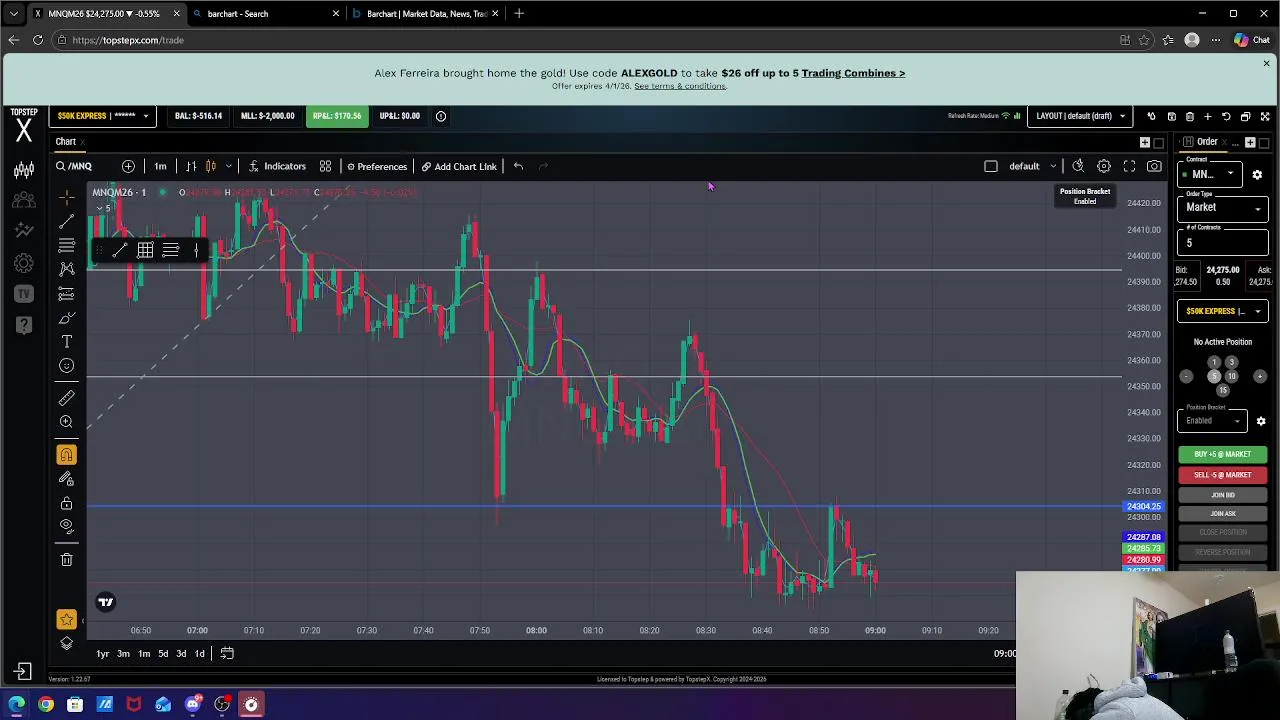This screenshot has width=1280, height=720.
Task: Expand the chart type dropdown arrow
Action: 229,166
